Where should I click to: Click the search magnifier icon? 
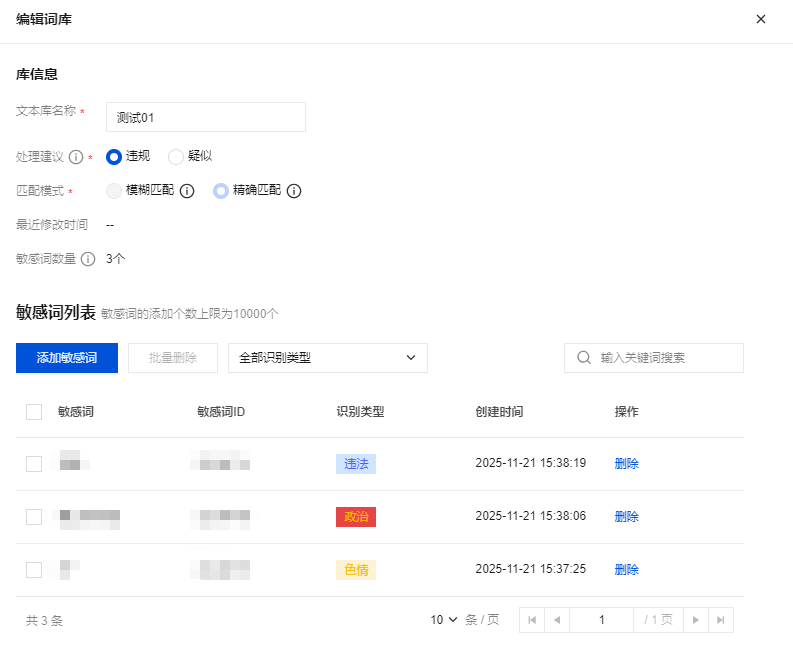(583, 358)
